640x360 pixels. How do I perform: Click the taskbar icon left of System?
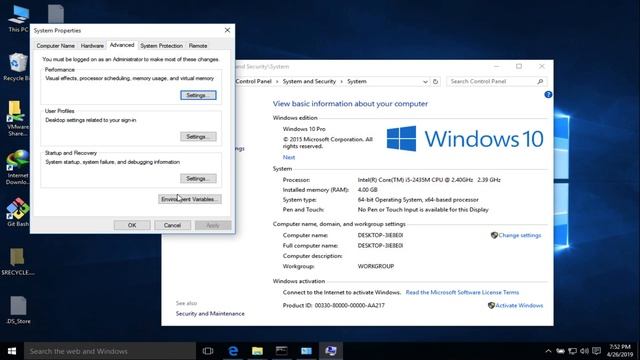306,351
